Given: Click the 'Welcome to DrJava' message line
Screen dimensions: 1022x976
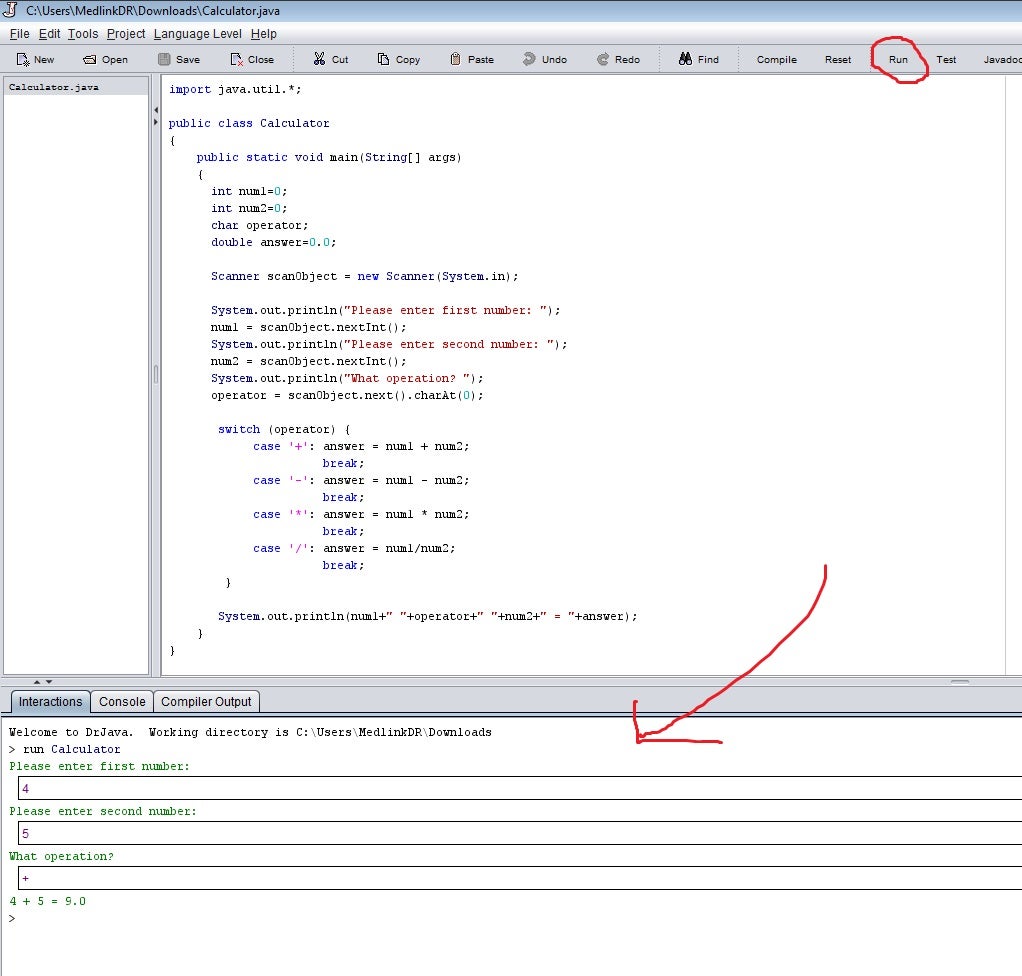Looking at the screenshot, I should coord(250,732).
